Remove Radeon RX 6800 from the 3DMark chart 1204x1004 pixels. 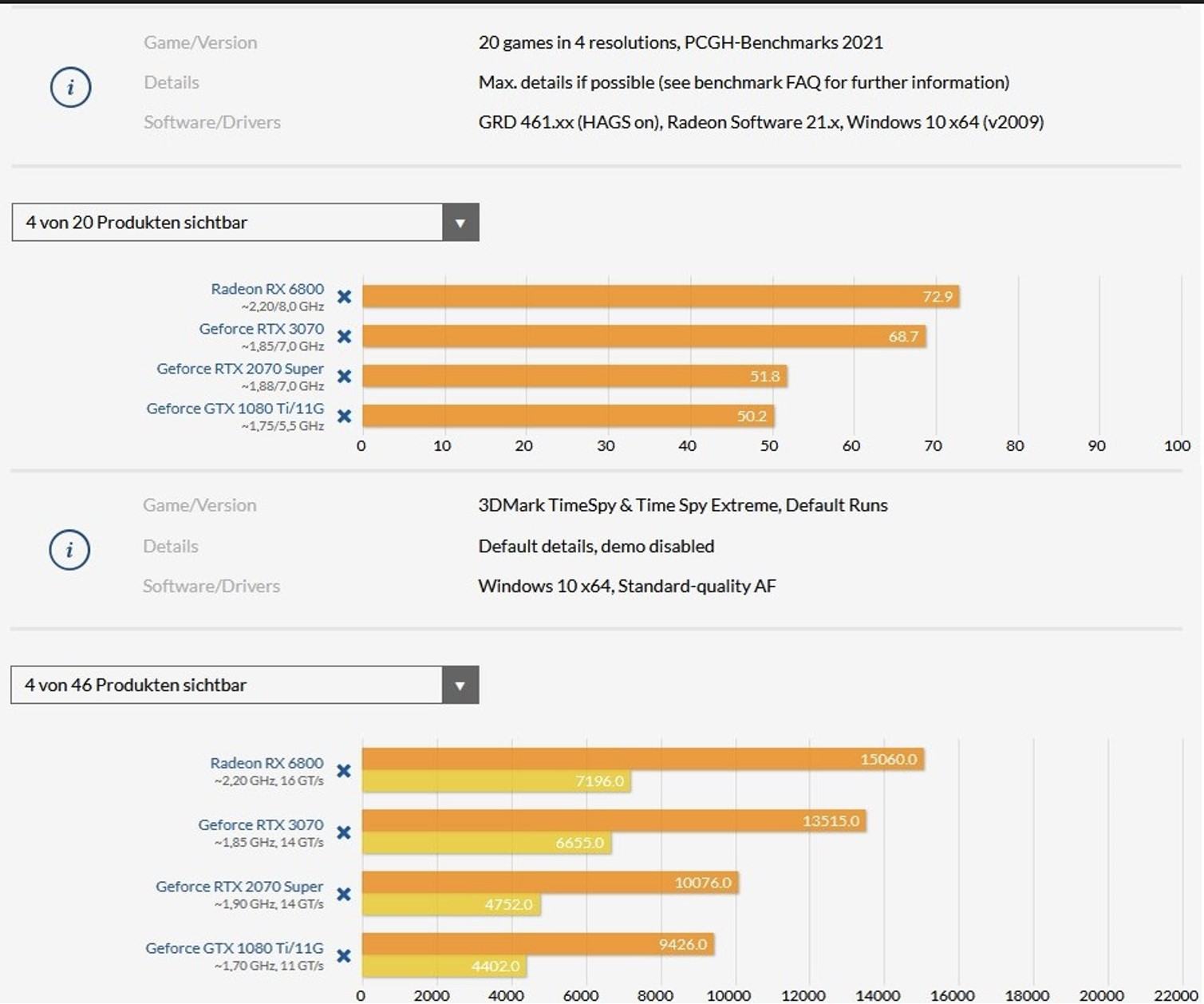click(344, 771)
